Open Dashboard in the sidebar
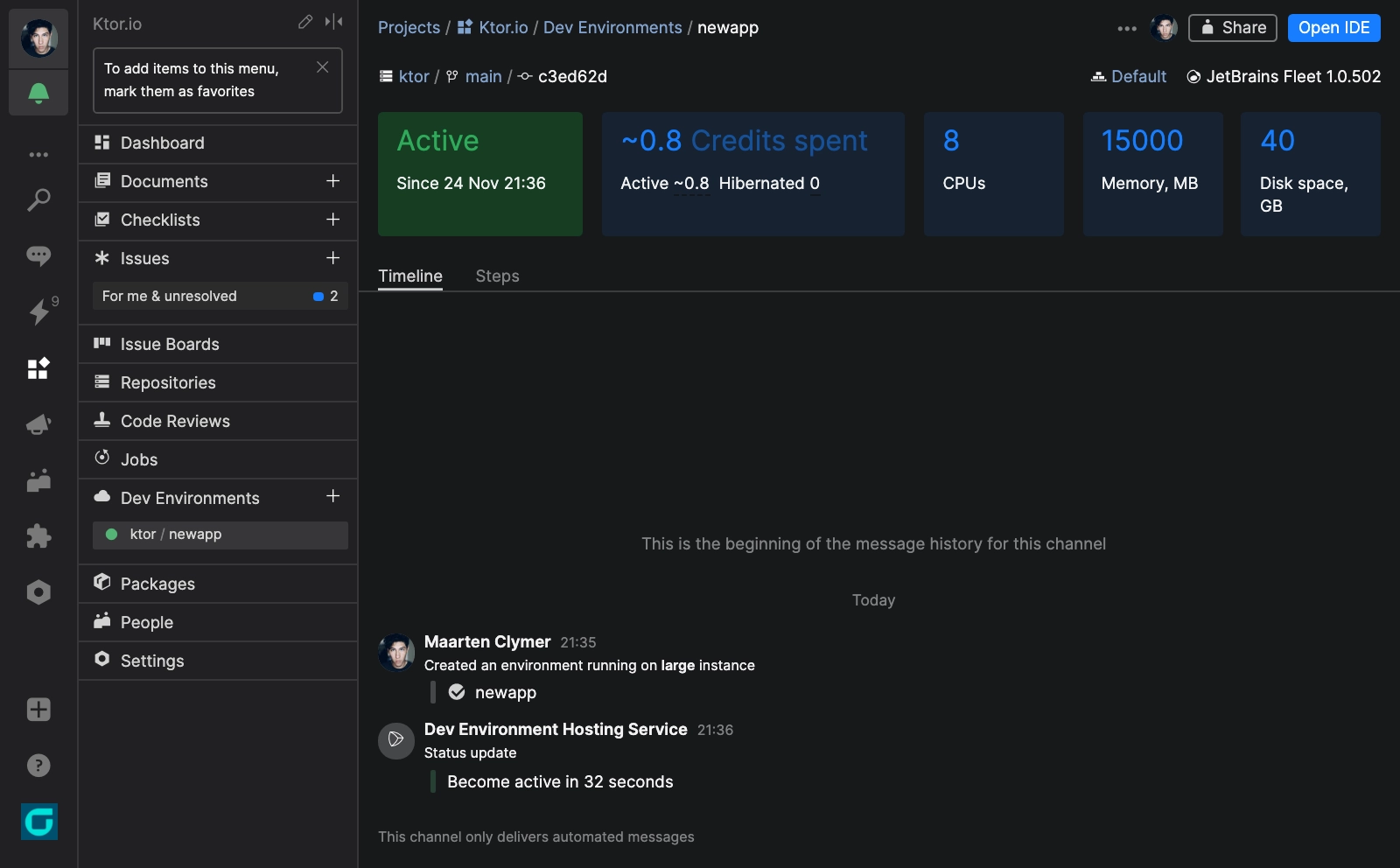This screenshot has height=868, width=1400. point(218,143)
